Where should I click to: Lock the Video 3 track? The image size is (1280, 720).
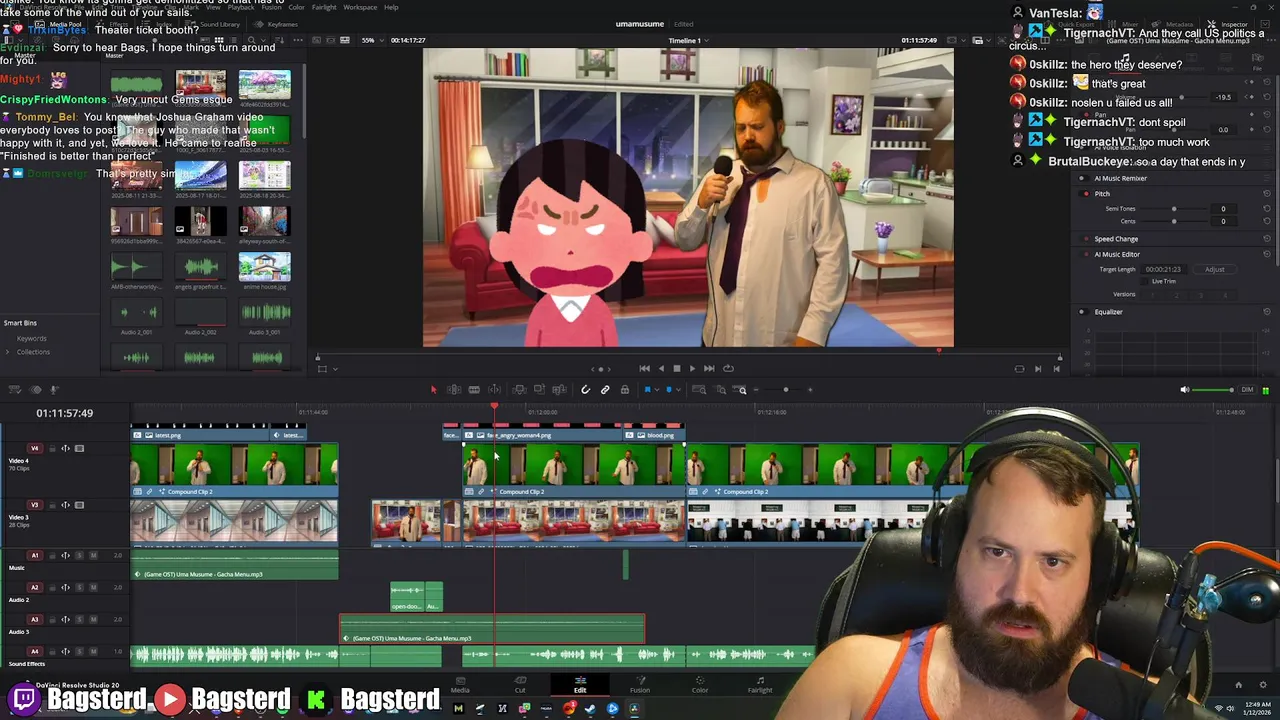[x=52, y=505]
